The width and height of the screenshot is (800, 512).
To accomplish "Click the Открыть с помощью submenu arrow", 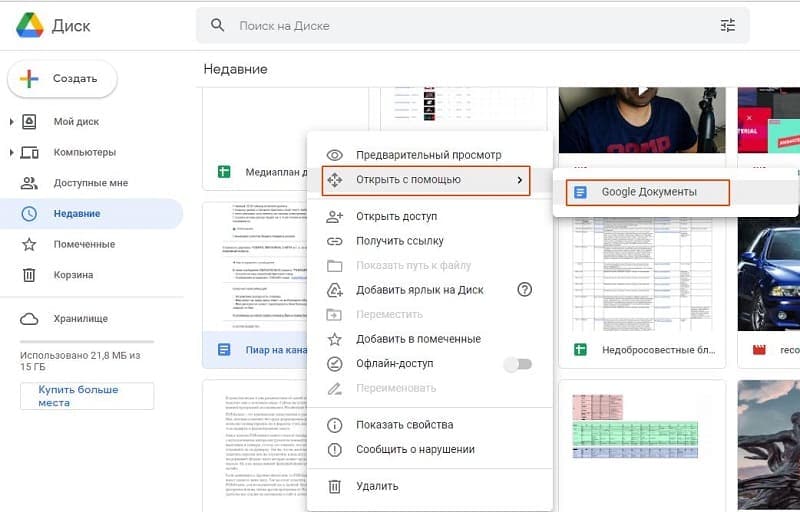I will pyautogui.click(x=519, y=180).
